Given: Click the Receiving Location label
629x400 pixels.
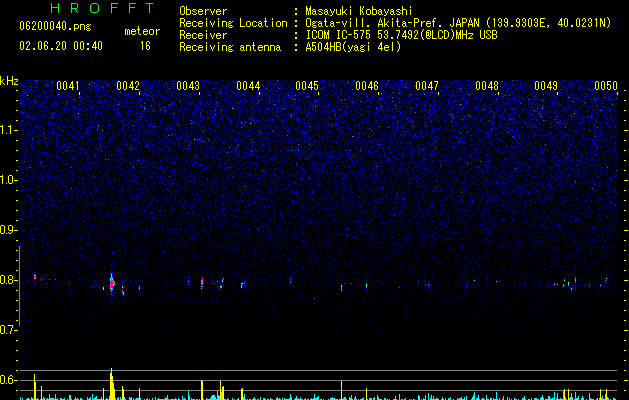Looking at the screenshot, I should 233,23.
